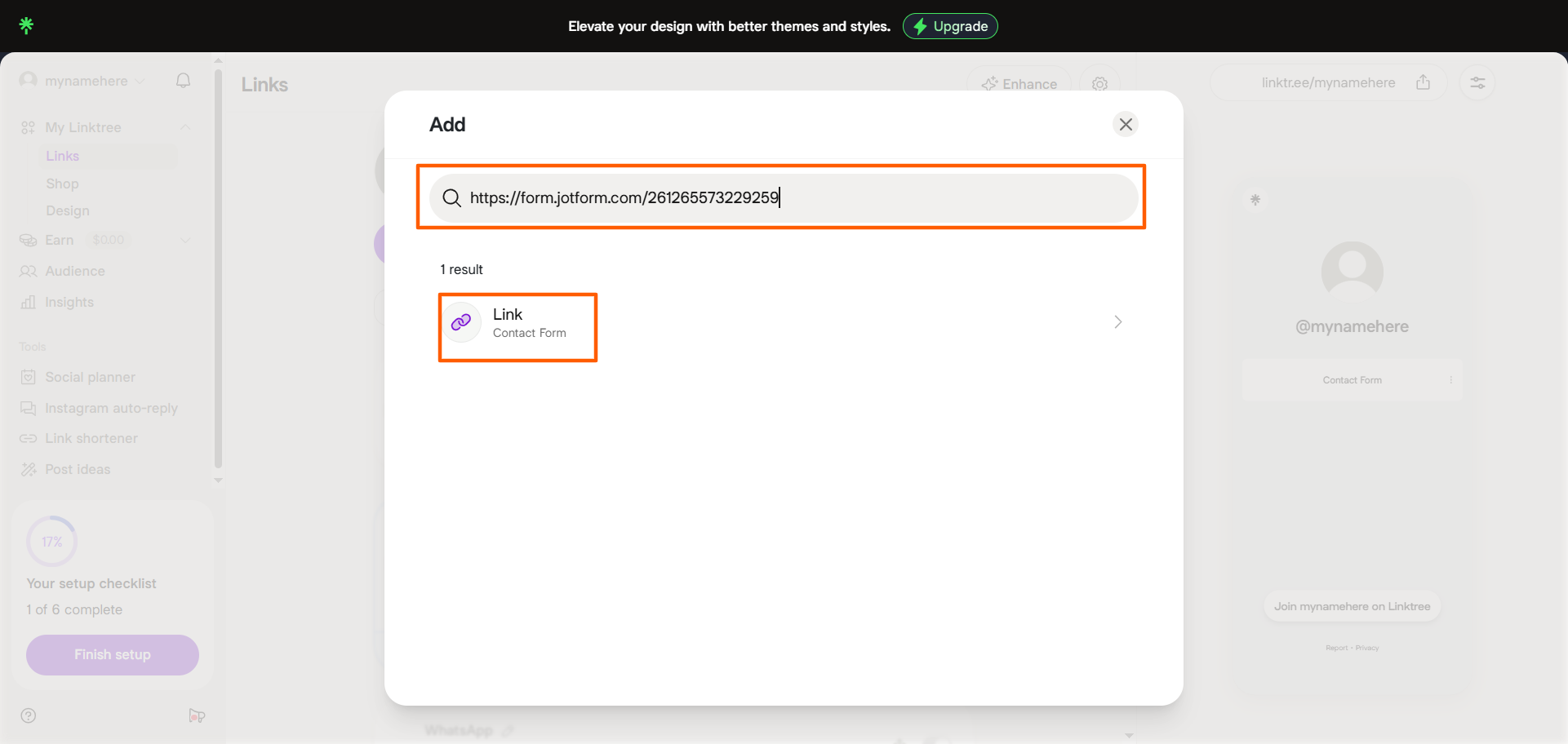Viewport: 1568px width, 744px height.
Task: Open Design in the sidebar
Action: 68,210
